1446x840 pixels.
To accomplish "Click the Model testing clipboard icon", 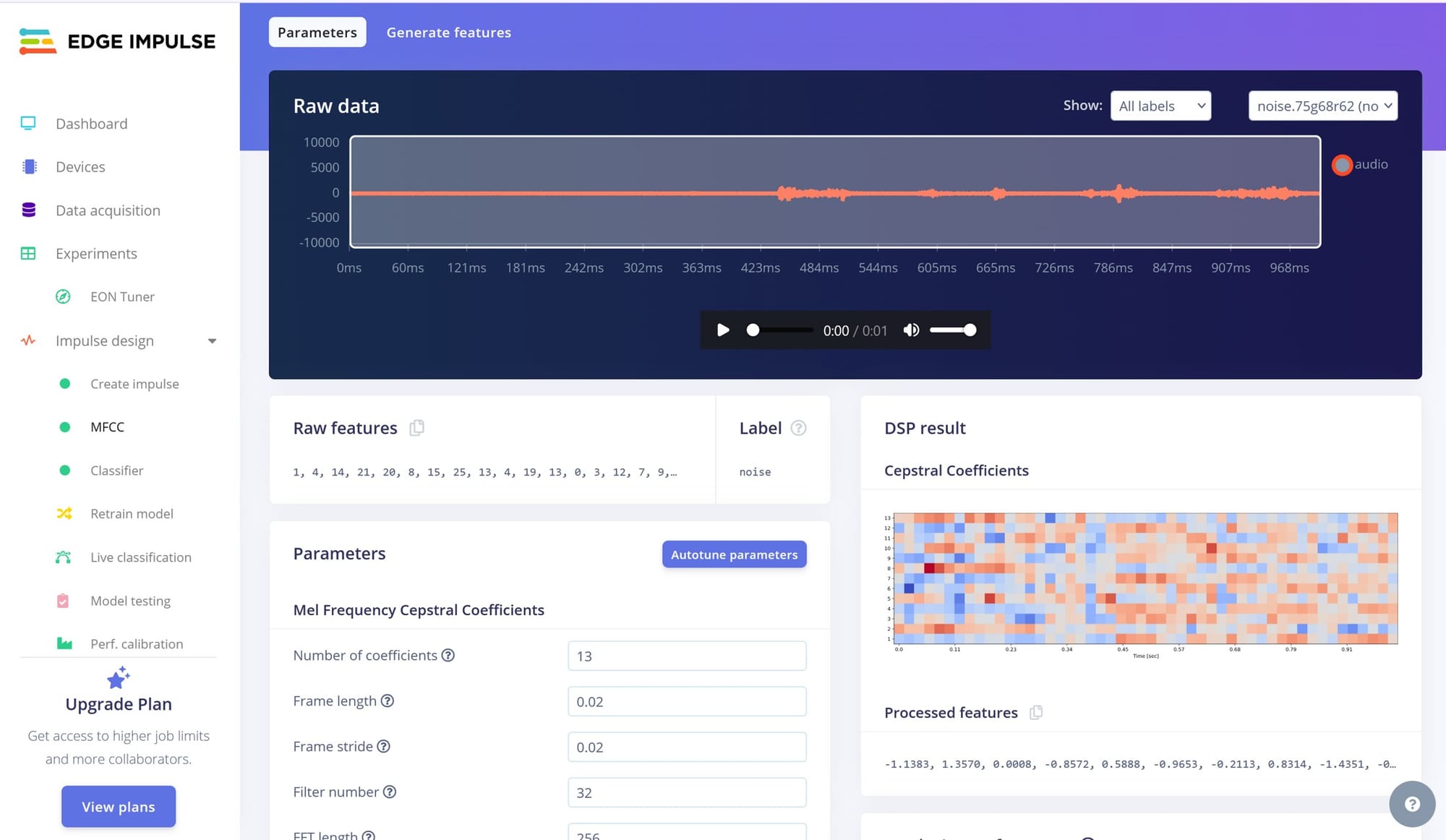I will pos(63,601).
